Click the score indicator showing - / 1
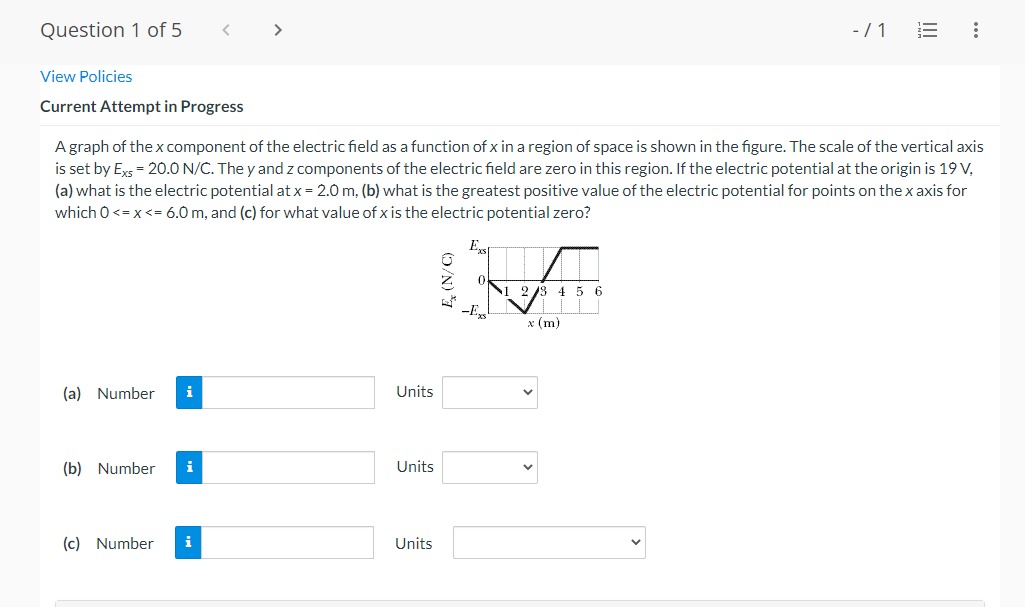Viewport: 1025px width, 607px height. (x=866, y=29)
